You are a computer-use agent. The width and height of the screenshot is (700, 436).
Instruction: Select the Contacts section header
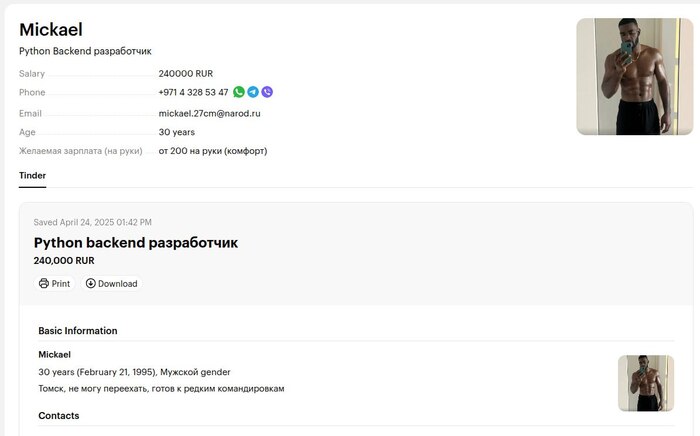59,415
